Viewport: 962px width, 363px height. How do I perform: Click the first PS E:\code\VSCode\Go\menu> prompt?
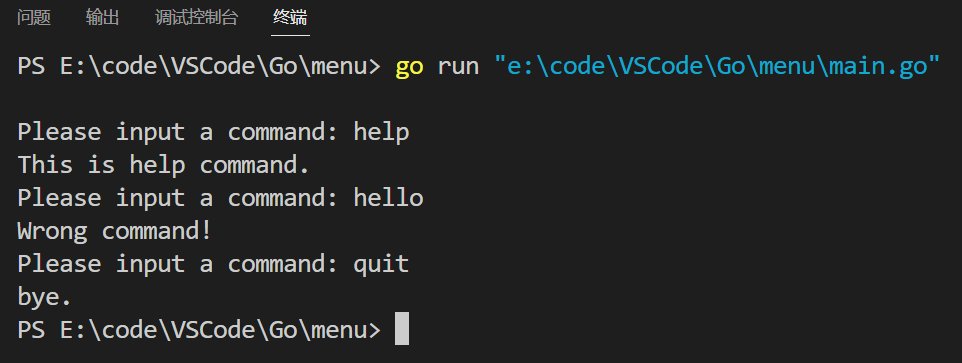coord(199,66)
